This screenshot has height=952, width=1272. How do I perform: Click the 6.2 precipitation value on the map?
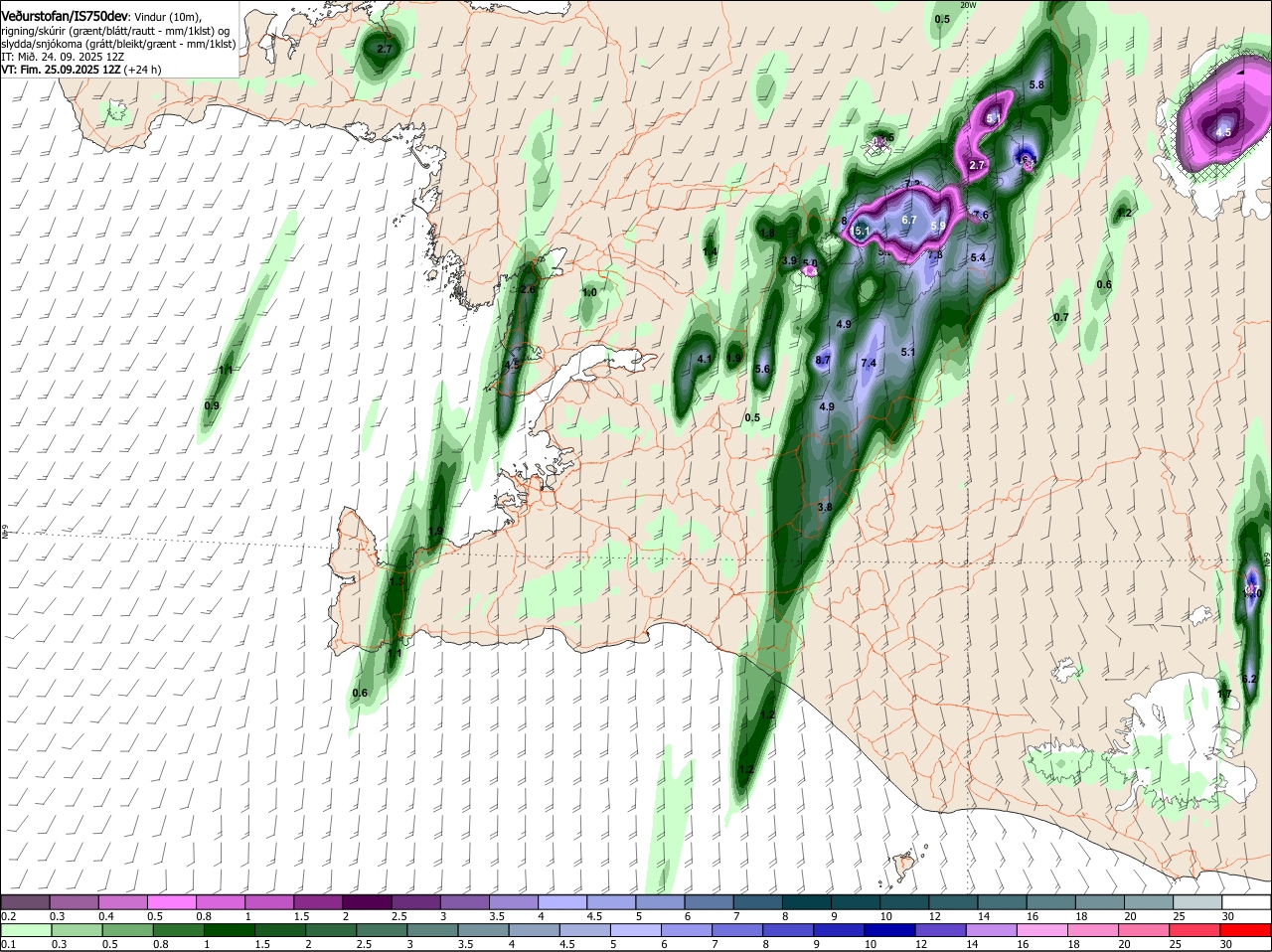1250,679
